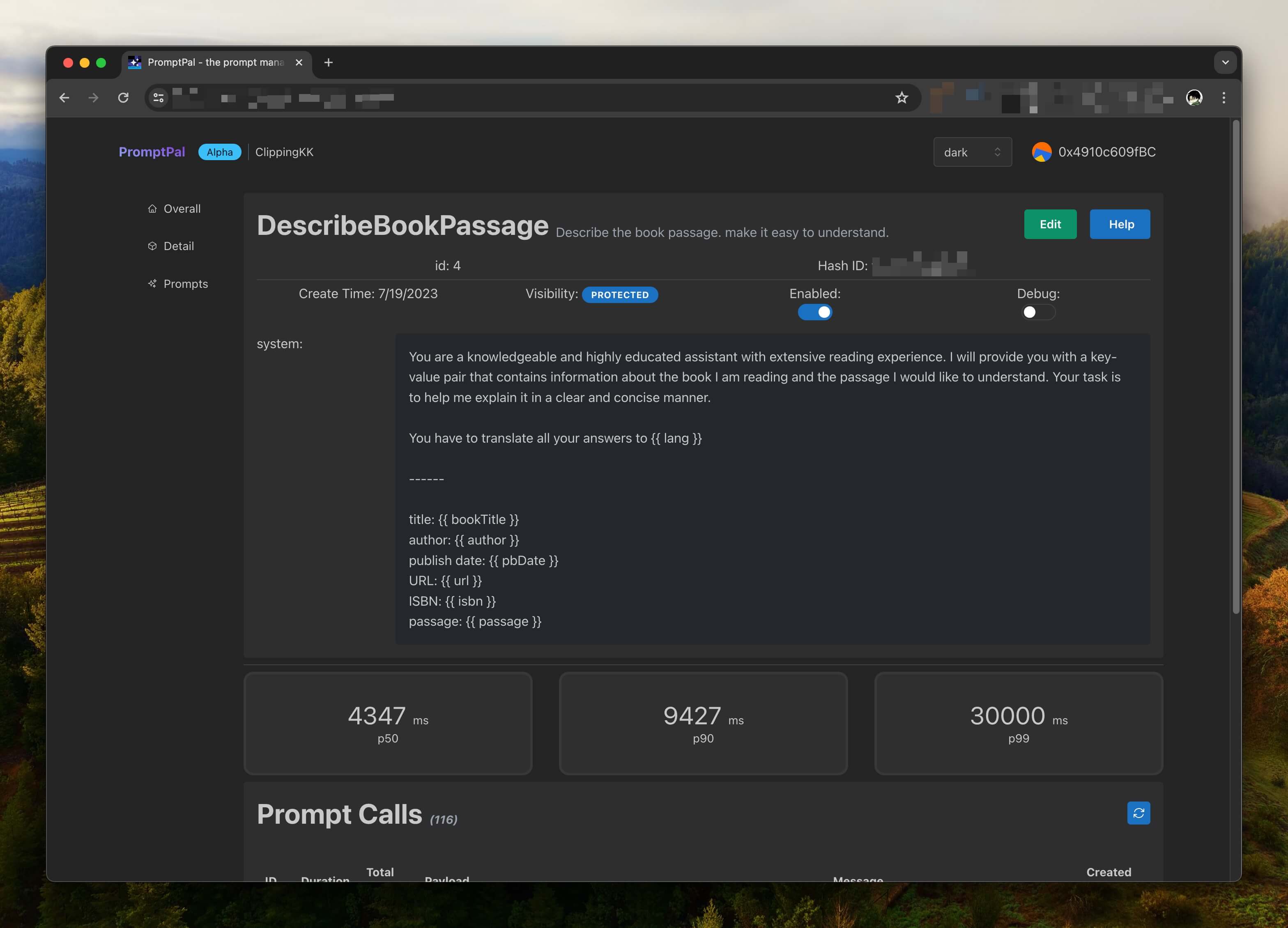The image size is (1288, 928).
Task: Click the blue Help button
Action: click(1119, 224)
